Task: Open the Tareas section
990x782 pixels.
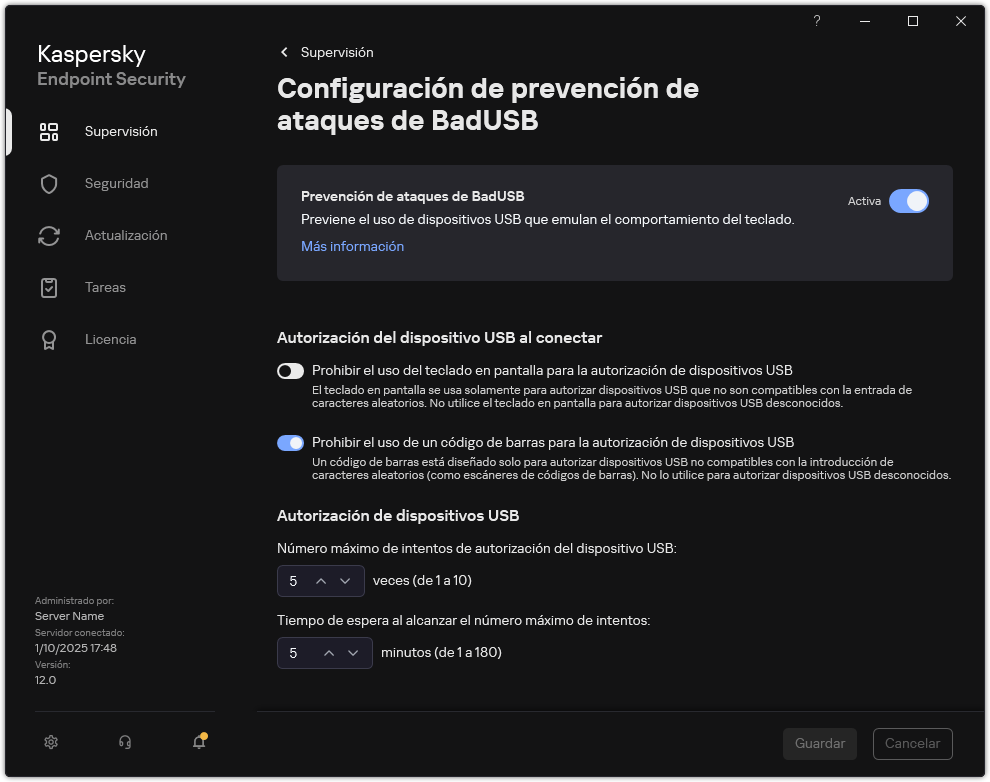Action: point(49,287)
